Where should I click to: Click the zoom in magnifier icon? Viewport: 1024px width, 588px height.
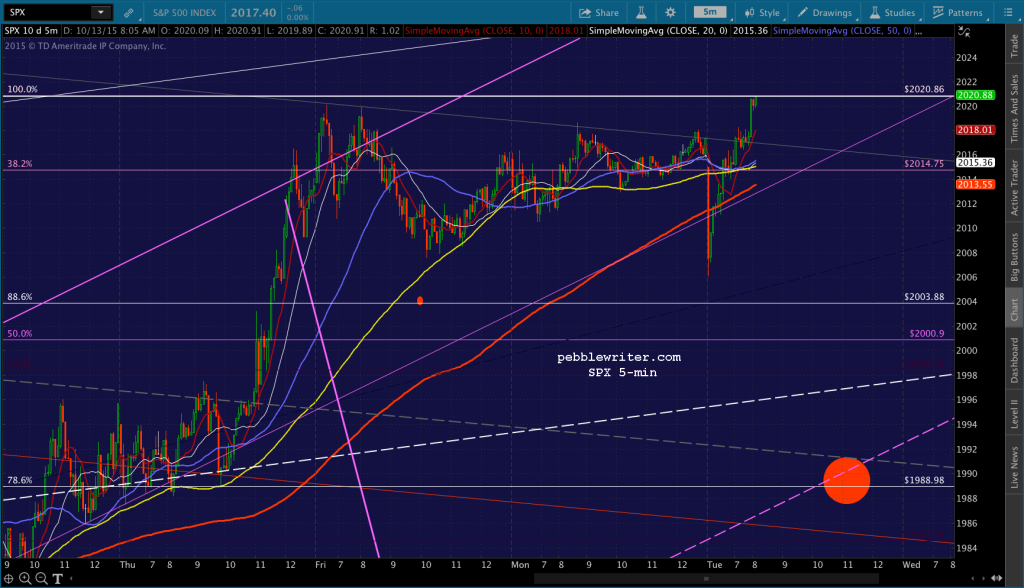[25, 578]
